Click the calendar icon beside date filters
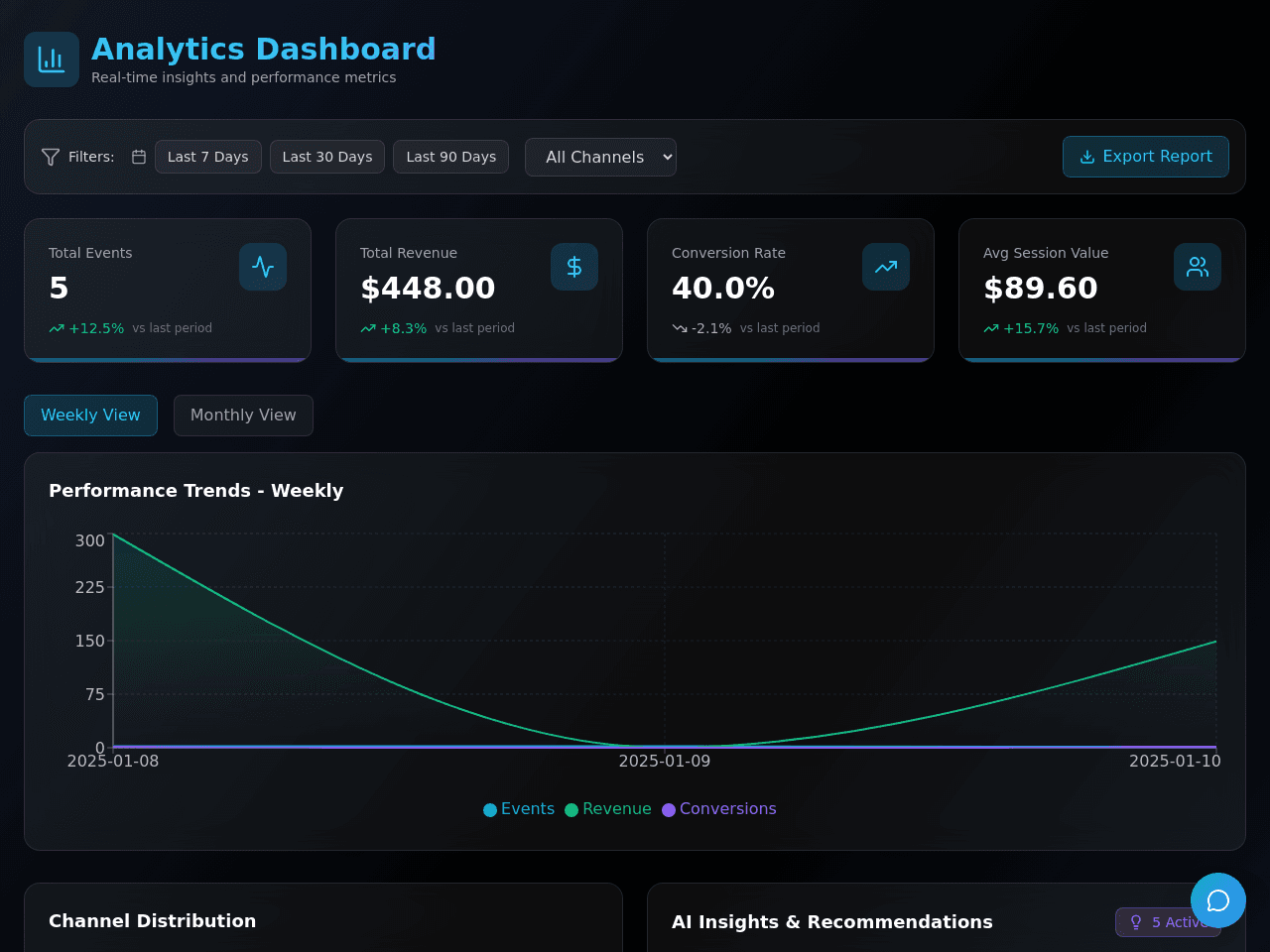This screenshot has height=952, width=1270. [x=139, y=157]
